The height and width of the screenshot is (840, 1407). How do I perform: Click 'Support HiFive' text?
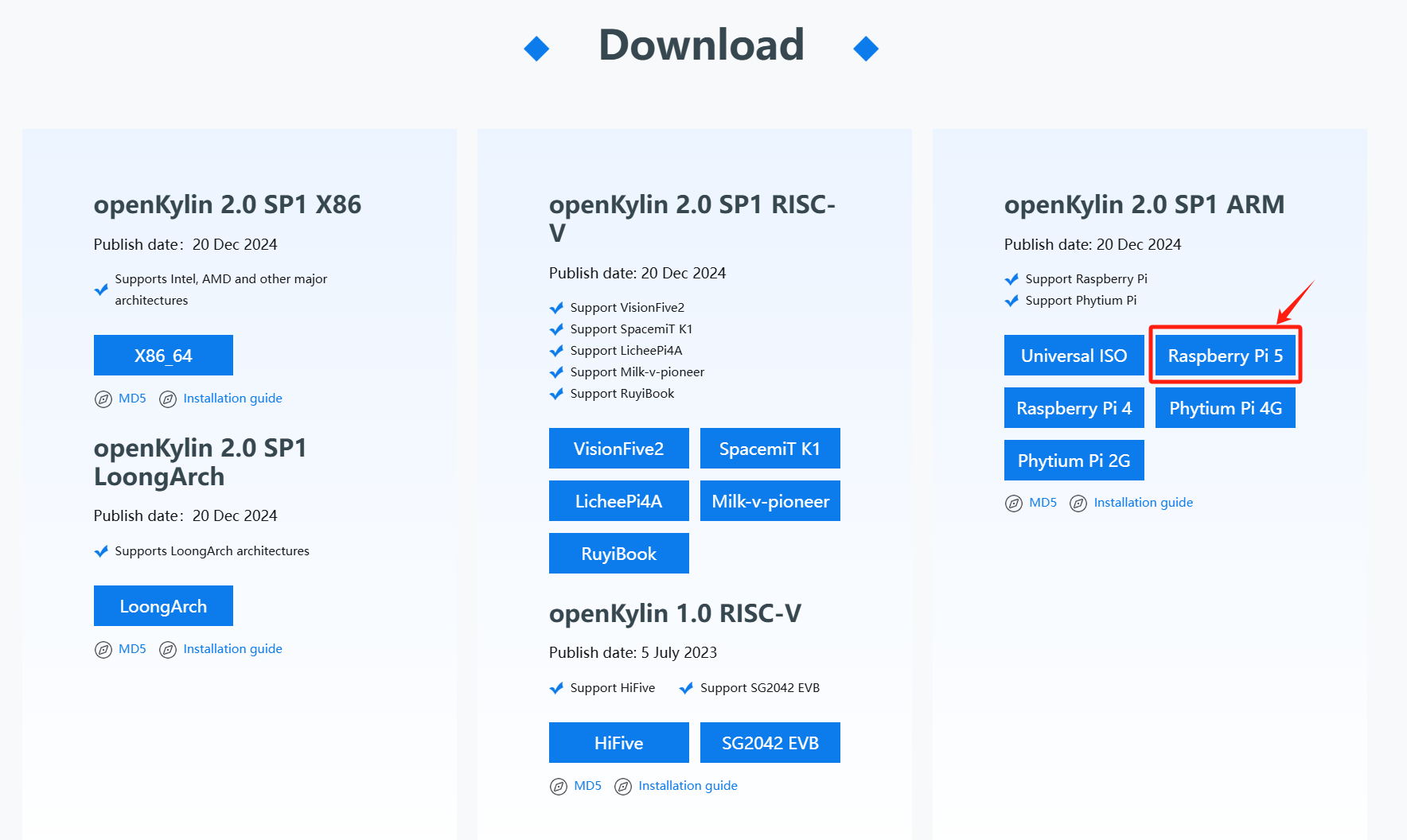[613, 688]
